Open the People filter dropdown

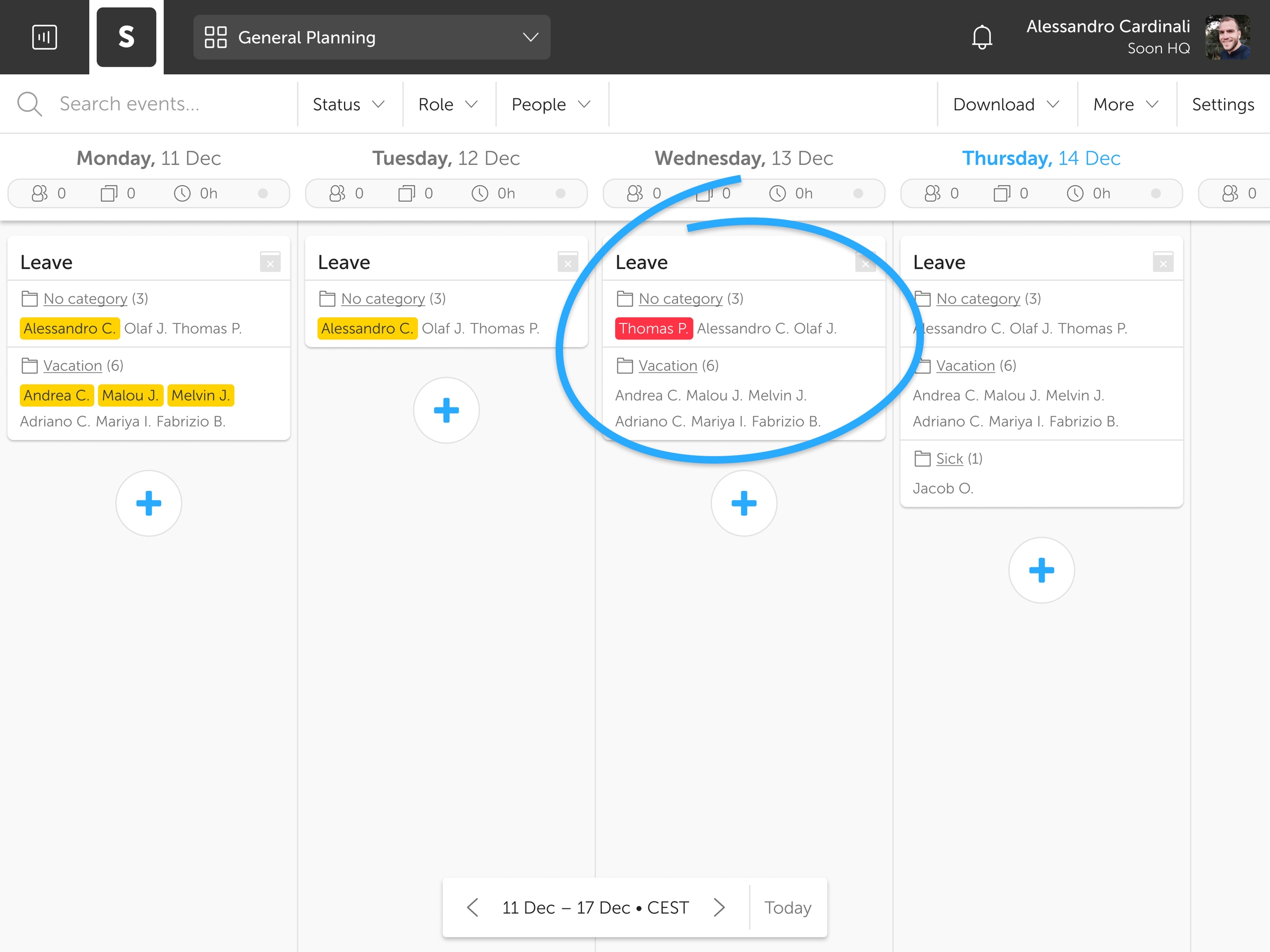tap(550, 105)
